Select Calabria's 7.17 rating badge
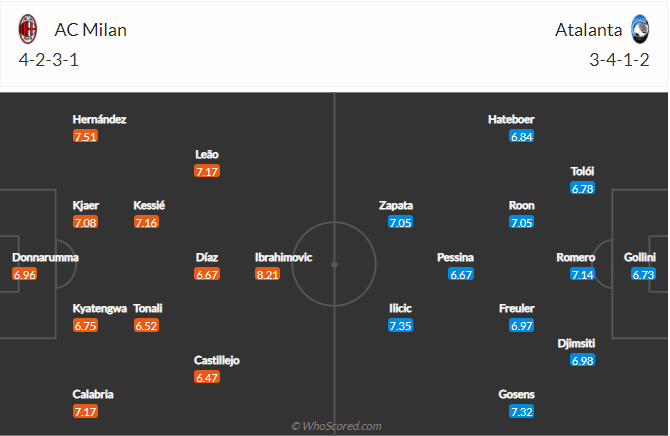 pos(85,411)
